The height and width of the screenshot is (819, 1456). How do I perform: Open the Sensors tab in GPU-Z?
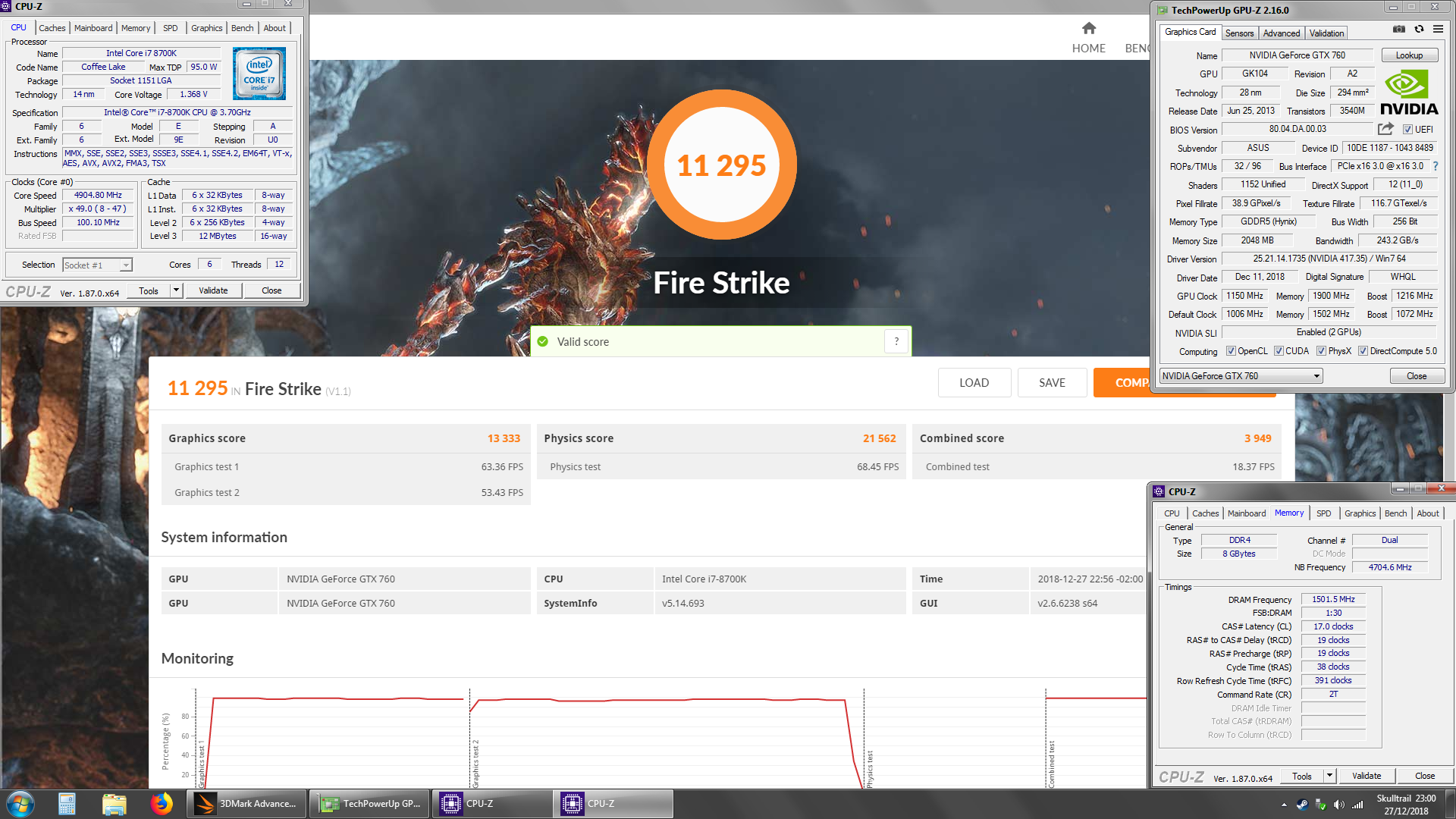click(1239, 33)
